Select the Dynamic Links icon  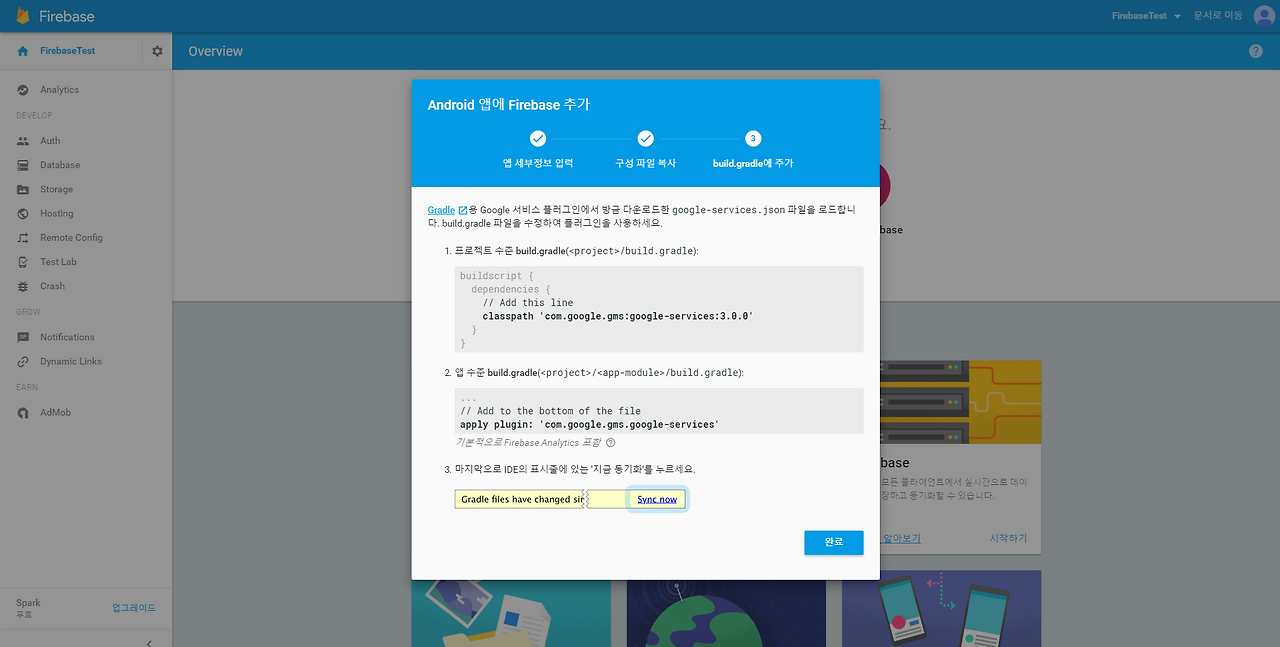click(22, 361)
